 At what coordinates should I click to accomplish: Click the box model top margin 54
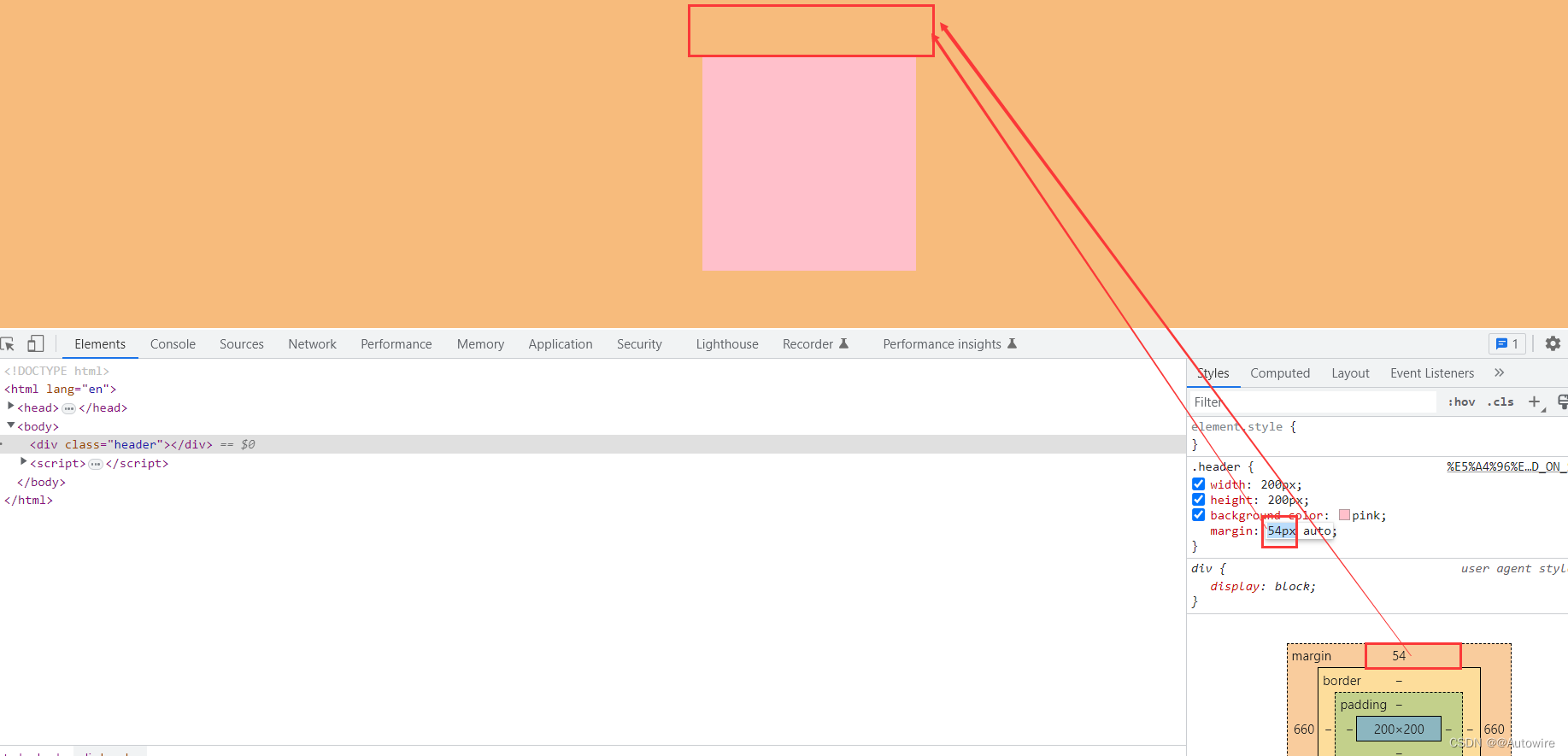(x=1399, y=655)
